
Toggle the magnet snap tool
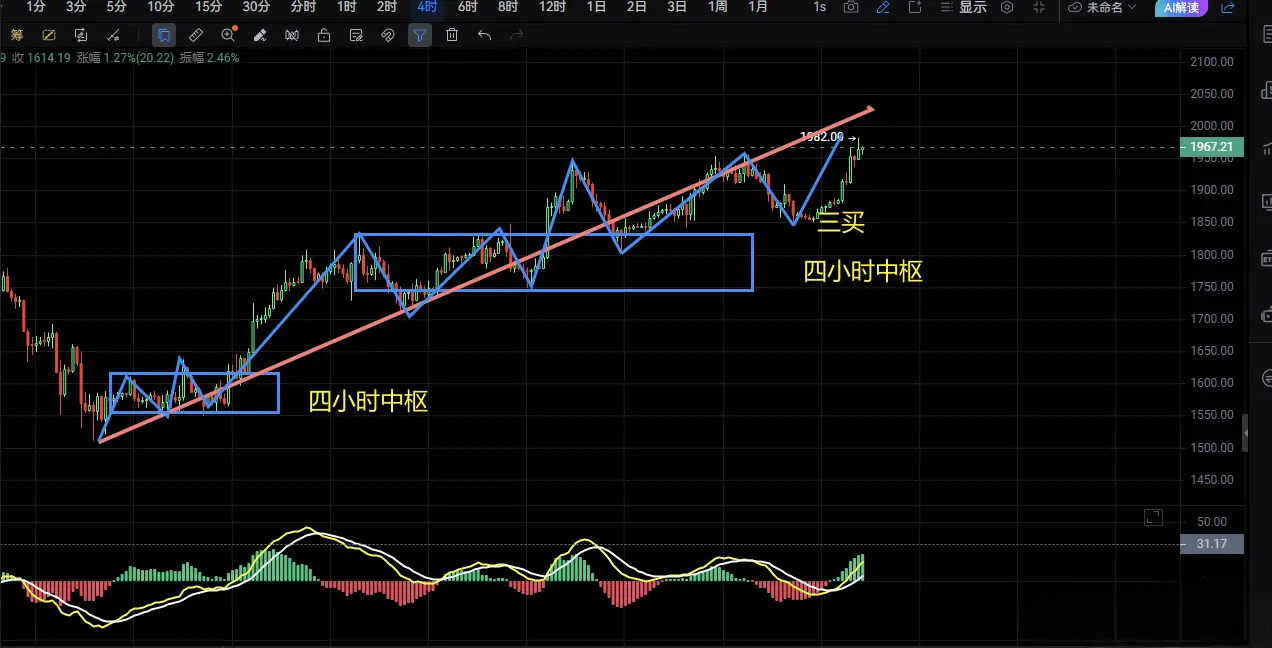click(388, 35)
